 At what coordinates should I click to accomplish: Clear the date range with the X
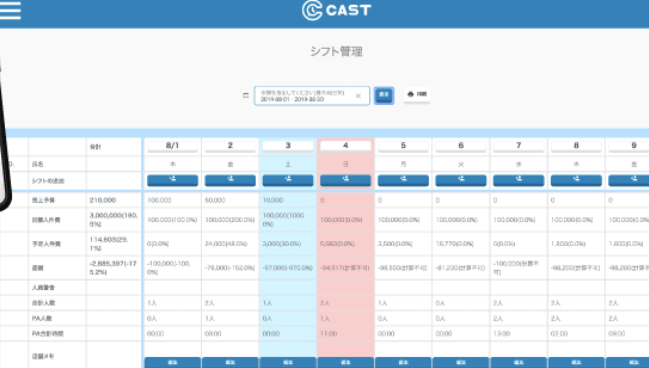point(358,96)
